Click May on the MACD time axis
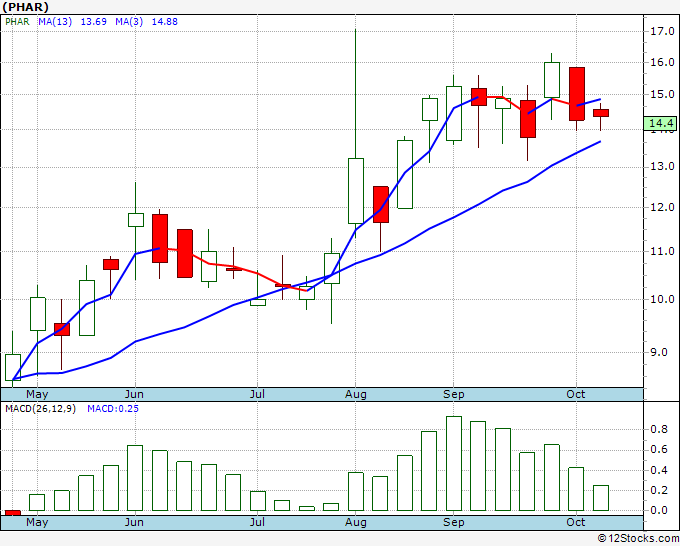 click(37, 522)
